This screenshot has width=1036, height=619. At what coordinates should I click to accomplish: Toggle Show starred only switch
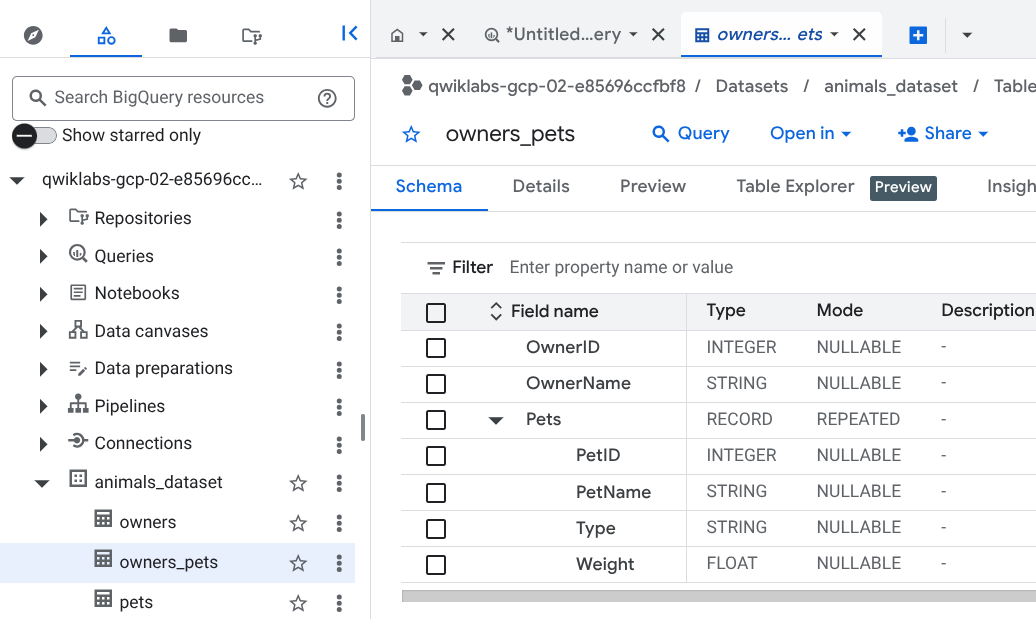(34, 136)
